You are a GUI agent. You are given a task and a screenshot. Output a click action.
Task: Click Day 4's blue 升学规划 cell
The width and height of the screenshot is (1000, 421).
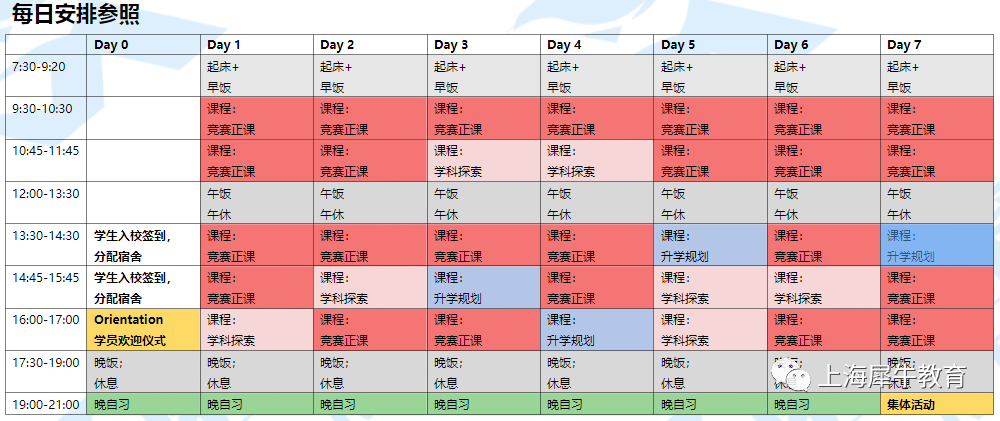(597, 329)
